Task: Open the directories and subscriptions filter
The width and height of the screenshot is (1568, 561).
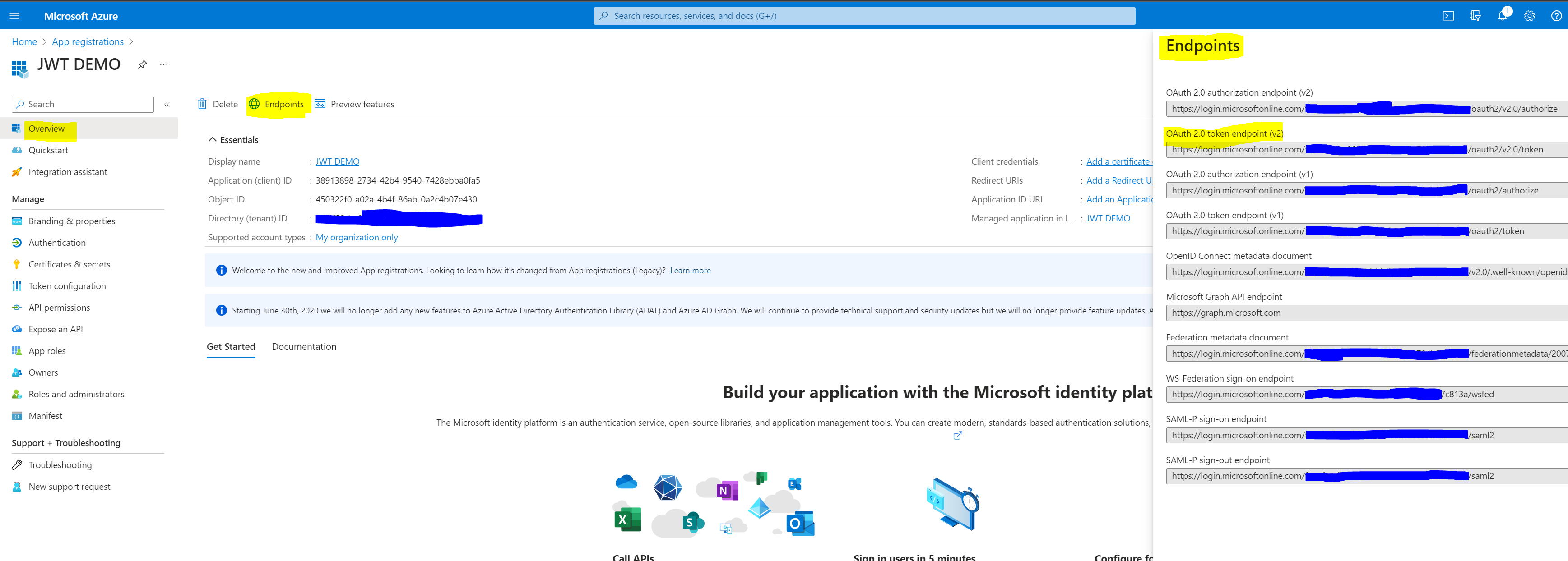Action: 1475,16
